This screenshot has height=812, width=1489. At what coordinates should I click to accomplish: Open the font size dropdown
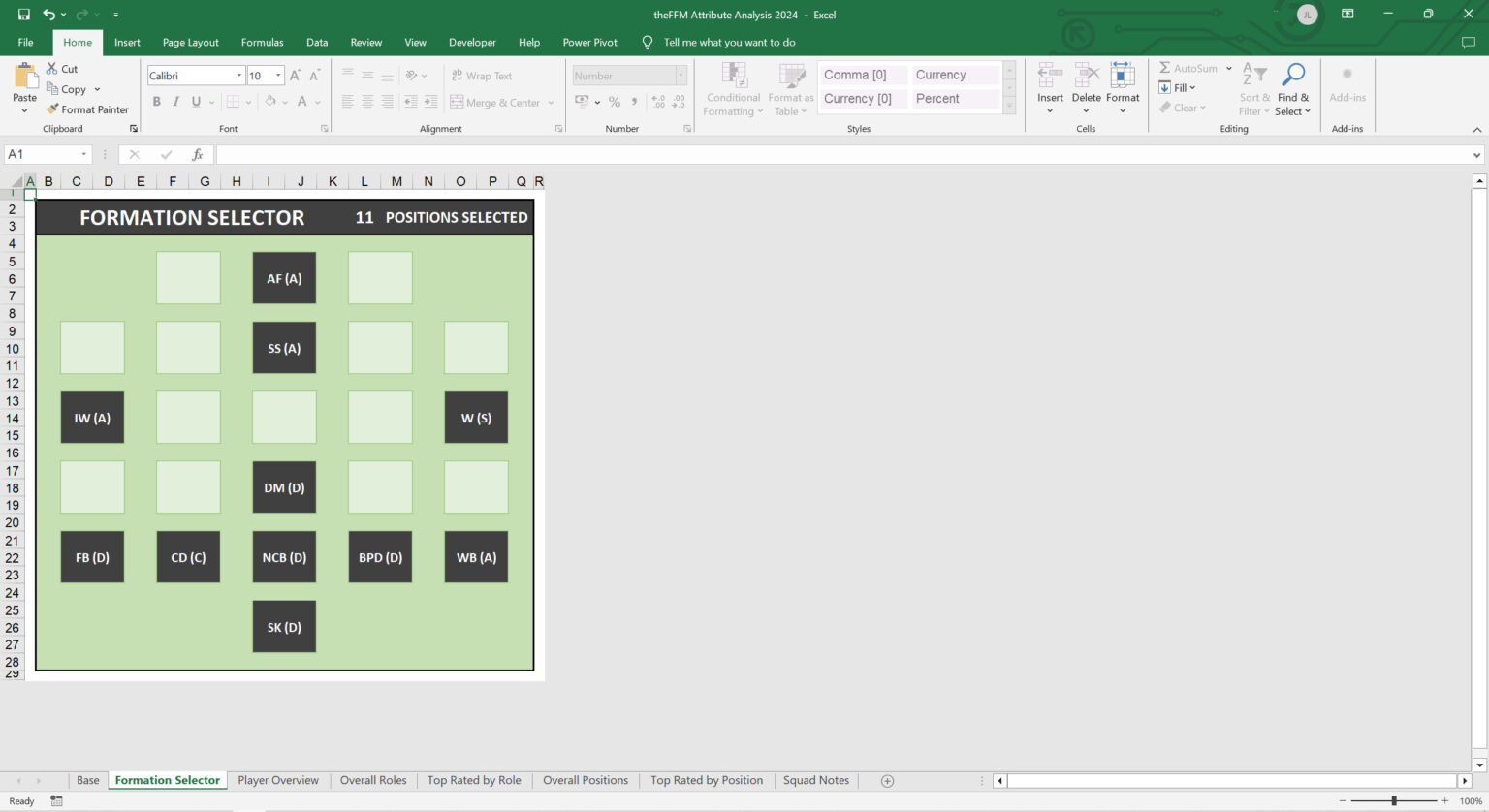[276, 75]
